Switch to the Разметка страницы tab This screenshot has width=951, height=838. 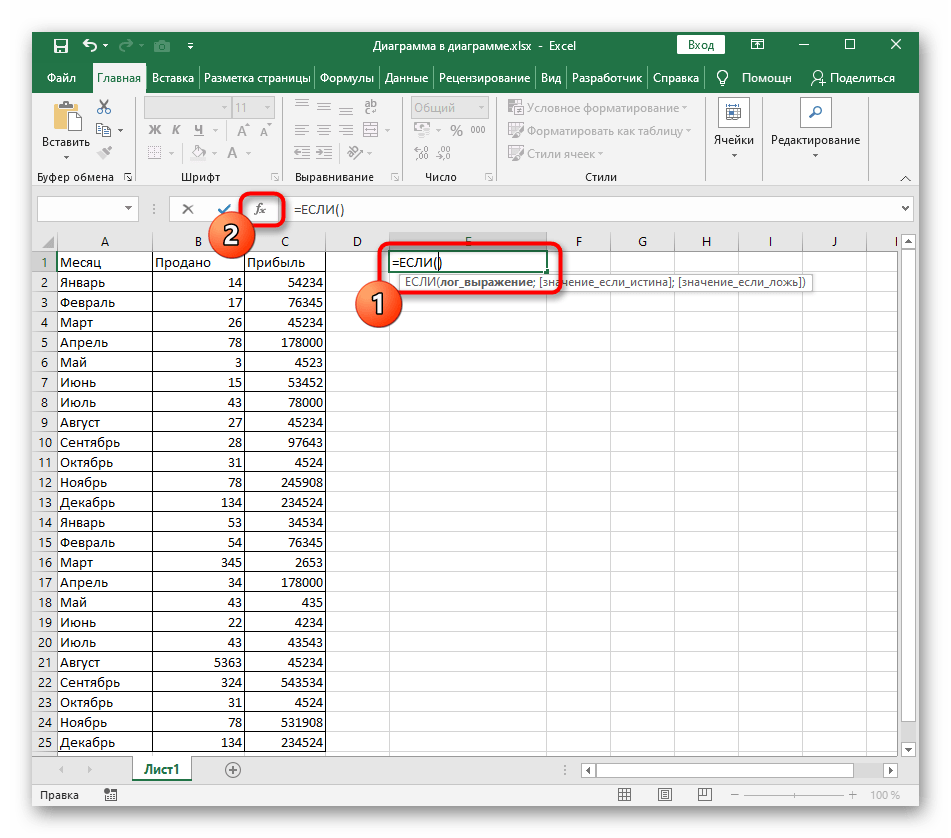pos(257,78)
